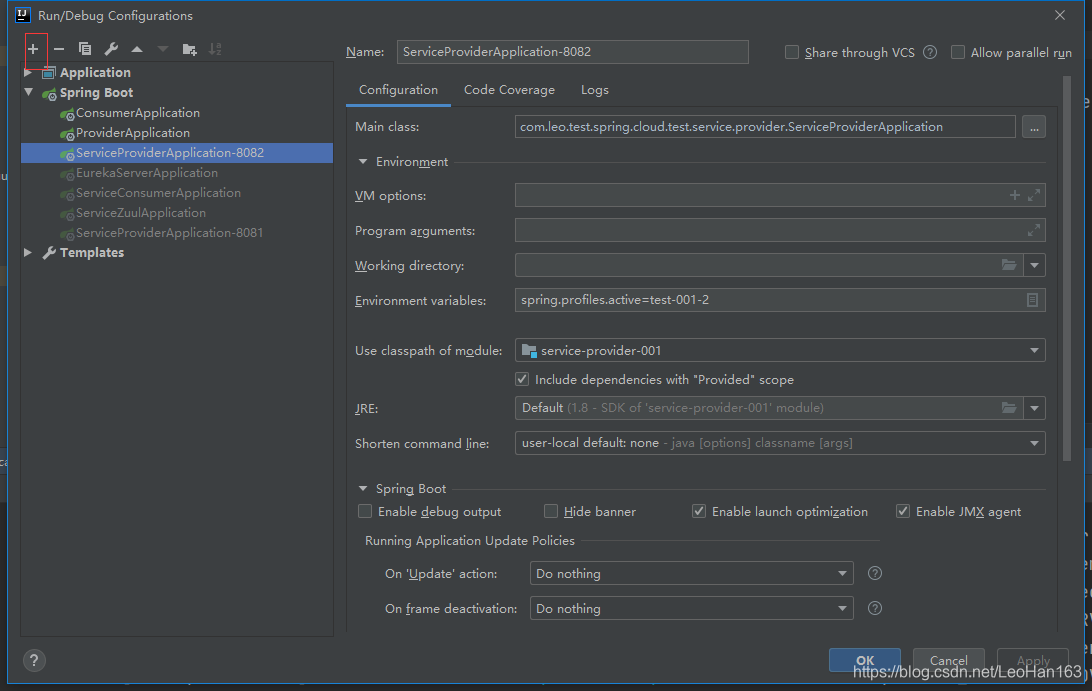Screen dimensions: 1092x691
Task: Select ConsumerApplication configuration
Action: 138,113
